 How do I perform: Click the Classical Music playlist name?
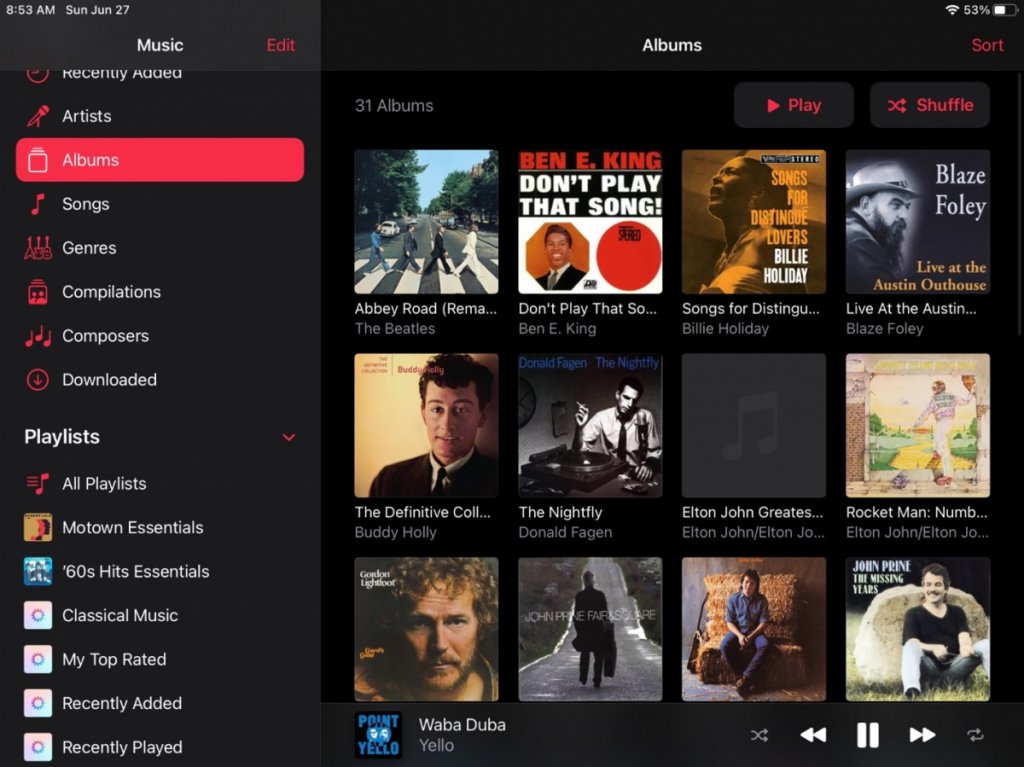[120, 615]
